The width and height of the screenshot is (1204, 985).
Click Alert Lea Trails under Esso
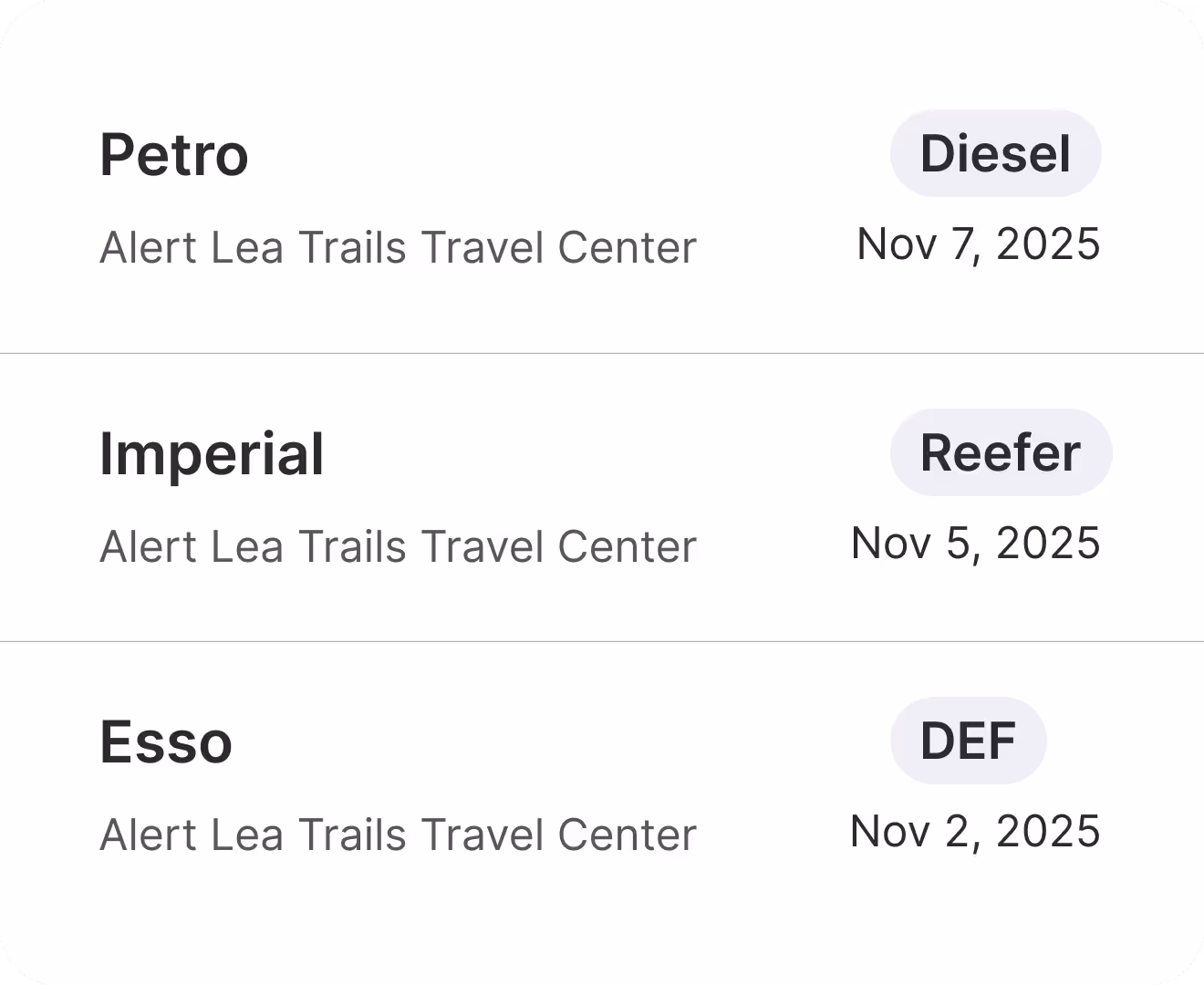399,834
